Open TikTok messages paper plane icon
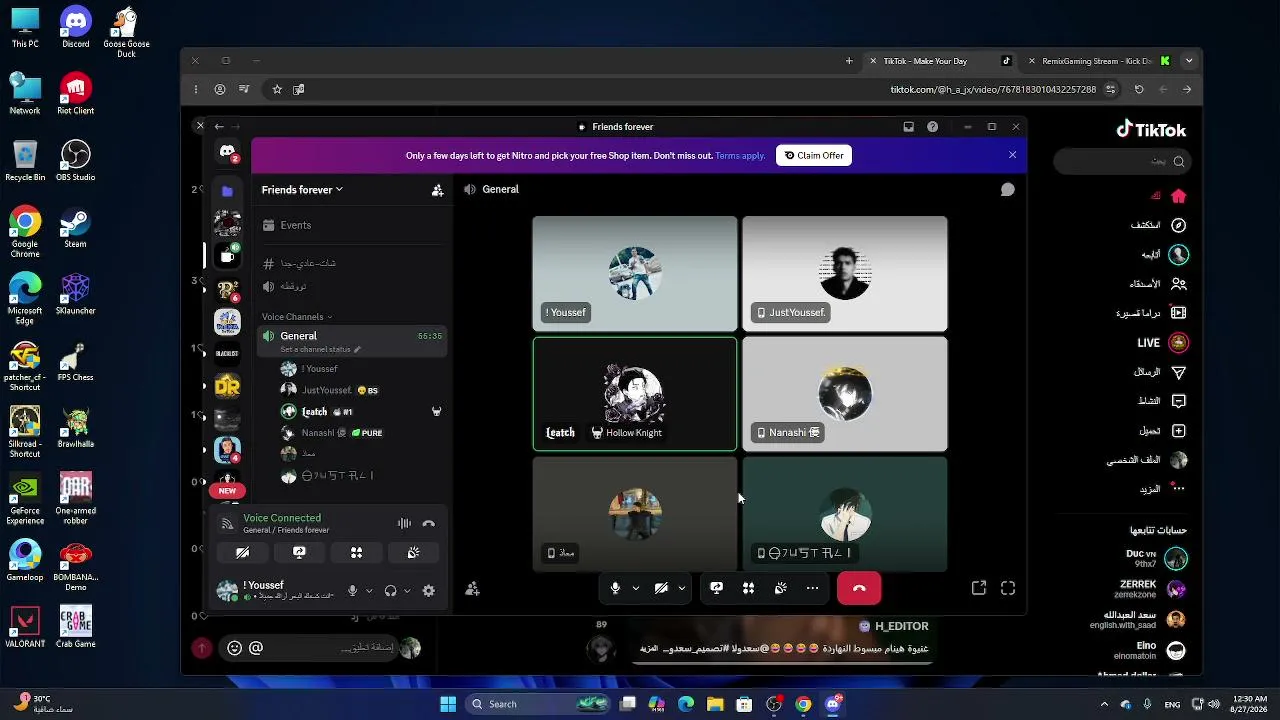 pyautogui.click(x=1178, y=372)
